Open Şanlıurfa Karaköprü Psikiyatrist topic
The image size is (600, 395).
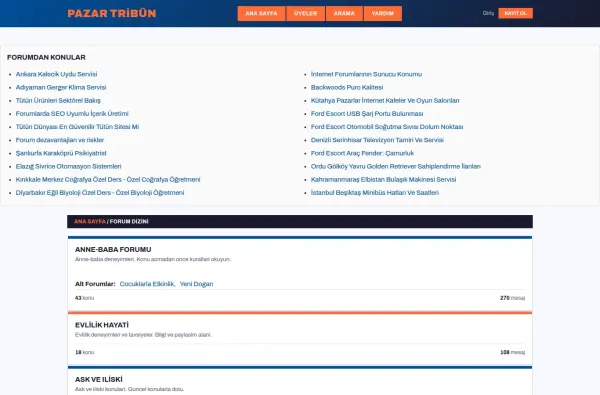(x=61, y=153)
